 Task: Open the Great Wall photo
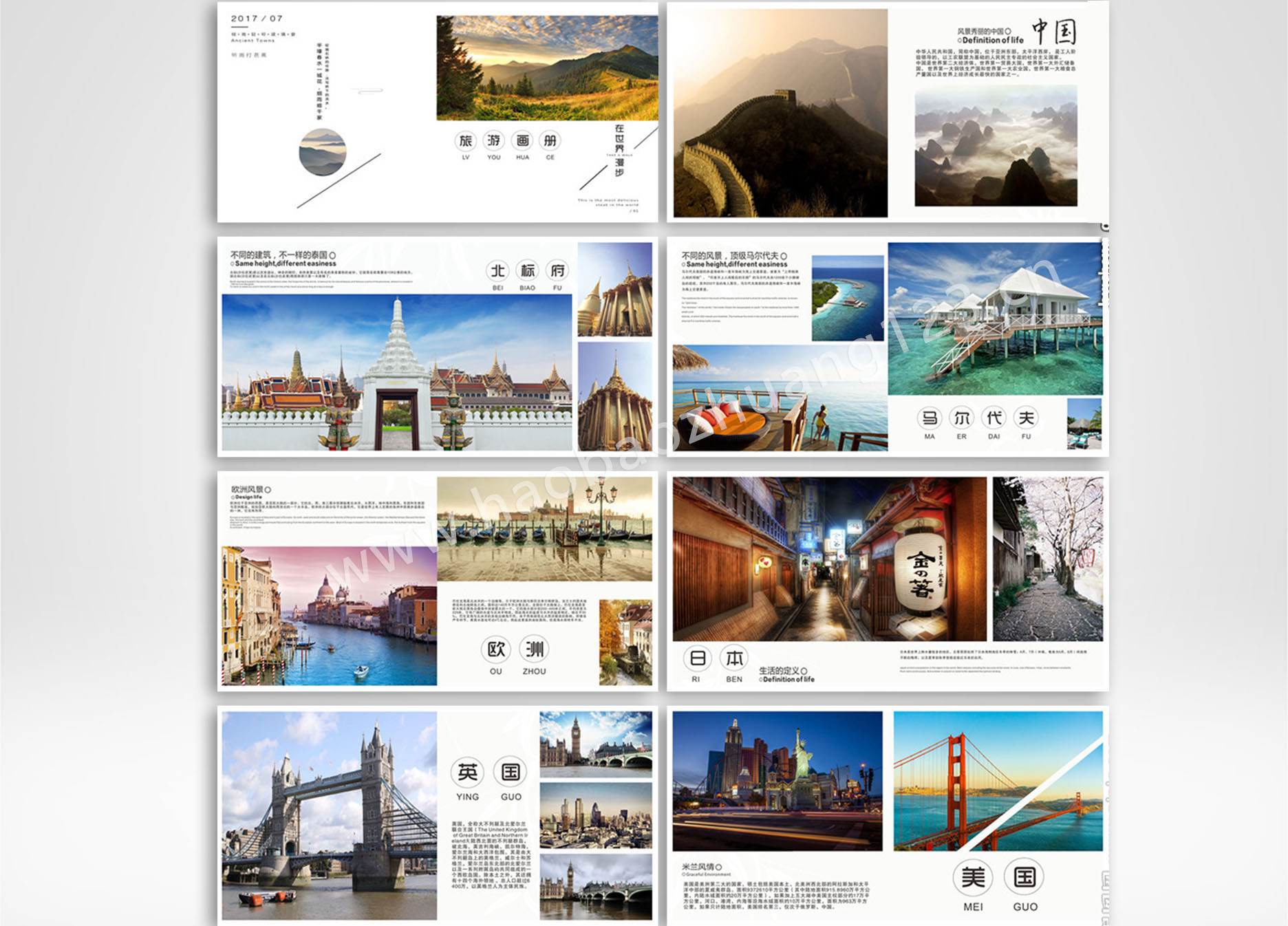point(780,114)
